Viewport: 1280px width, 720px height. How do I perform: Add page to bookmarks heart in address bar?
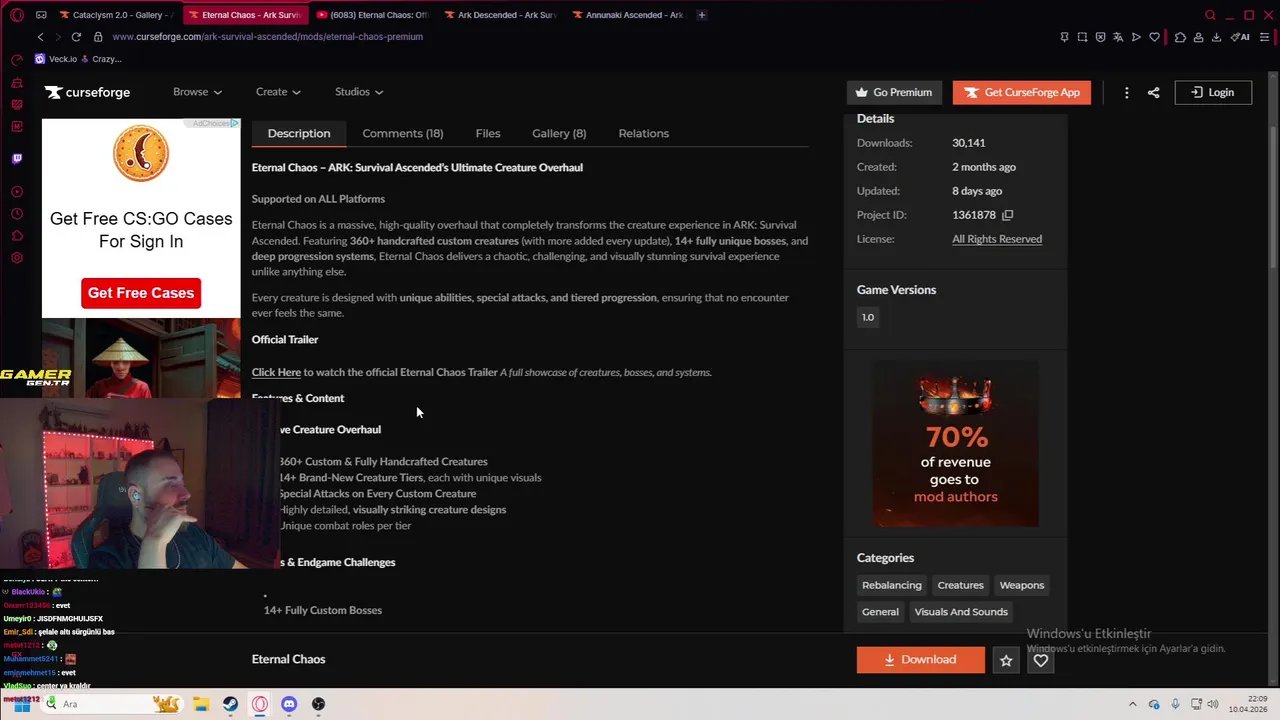[1154, 37]
